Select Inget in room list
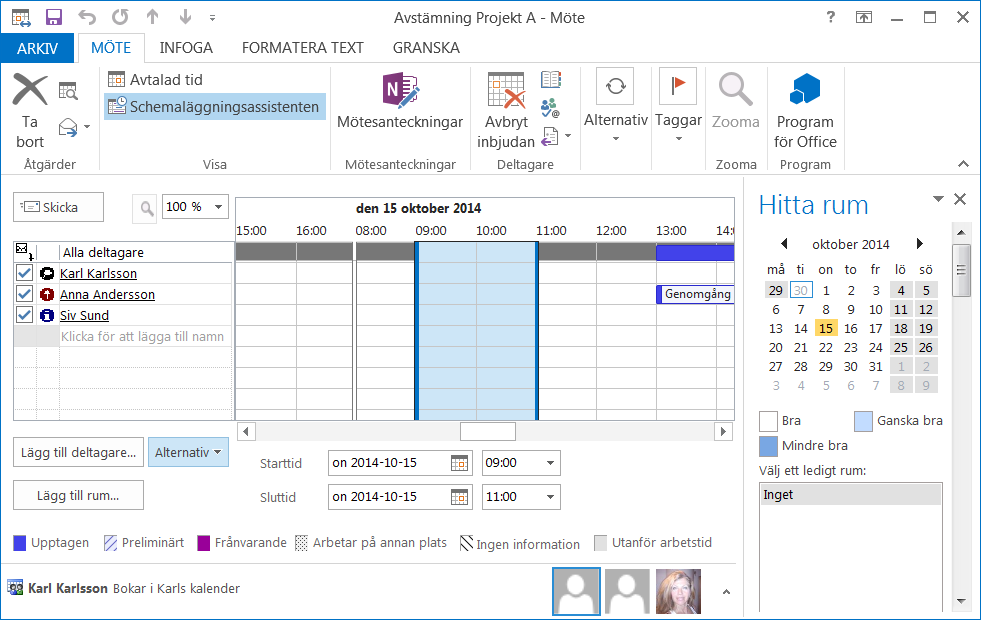This screenshot has height=620, width=981. [850, 495]
